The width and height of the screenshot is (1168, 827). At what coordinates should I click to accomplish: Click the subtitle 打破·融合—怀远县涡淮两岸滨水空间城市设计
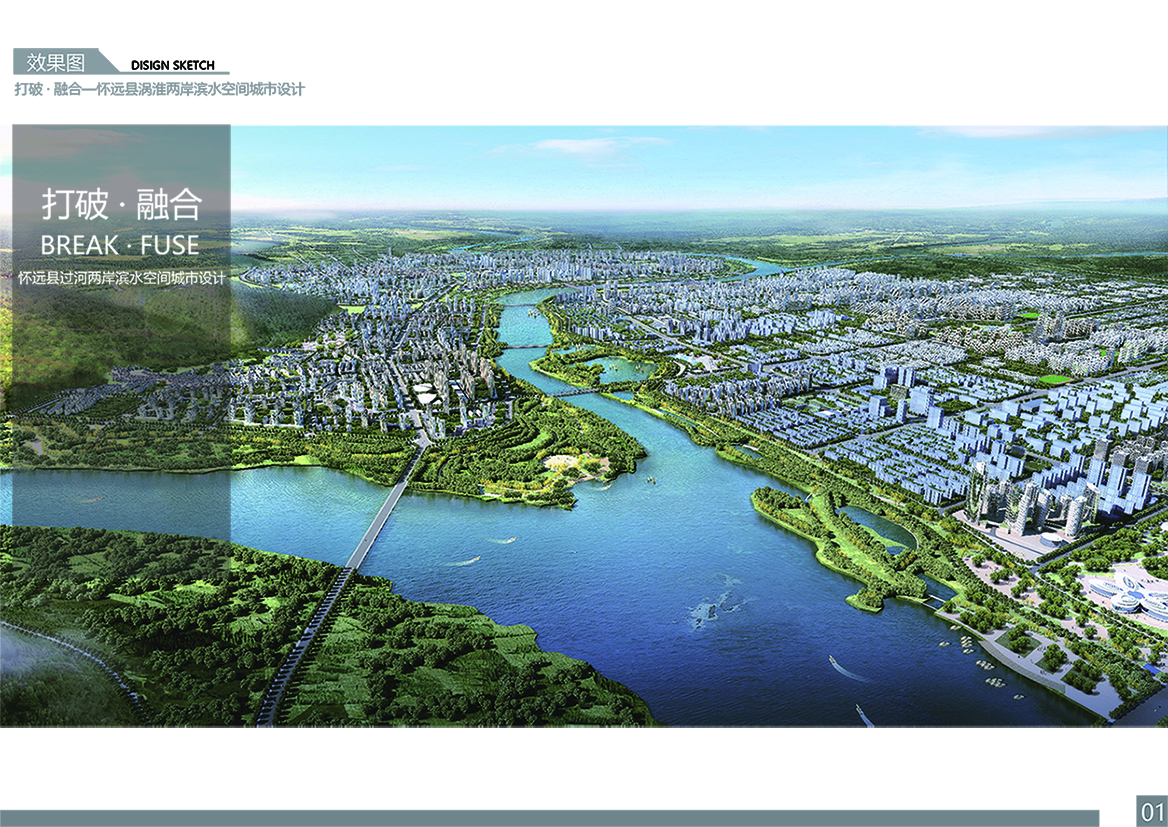160,89
